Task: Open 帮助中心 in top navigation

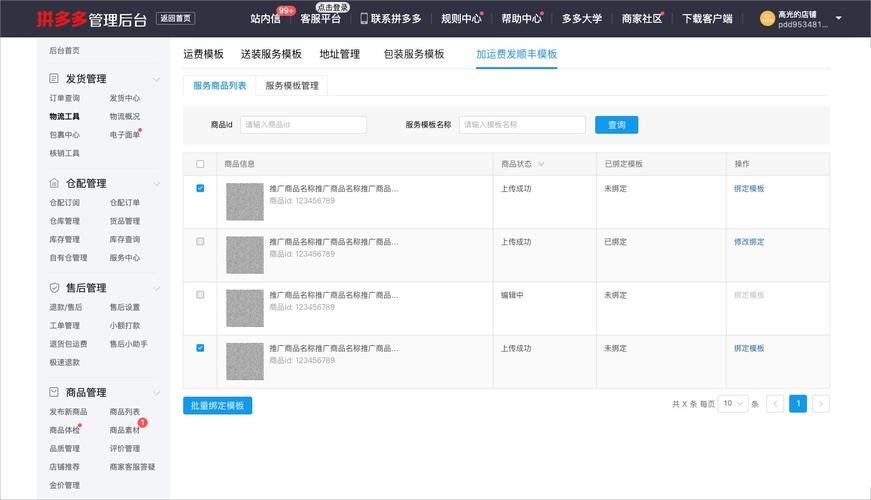Action: point(521,19)
